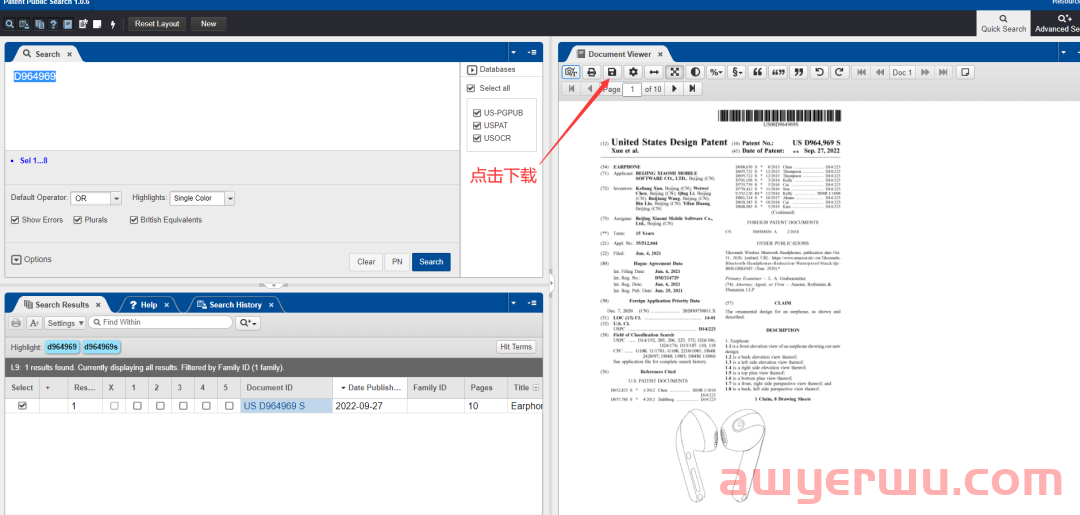Jump to last page of document
Screen dimensions: 1080x515
pyautogui.click(x=692, y=89)
